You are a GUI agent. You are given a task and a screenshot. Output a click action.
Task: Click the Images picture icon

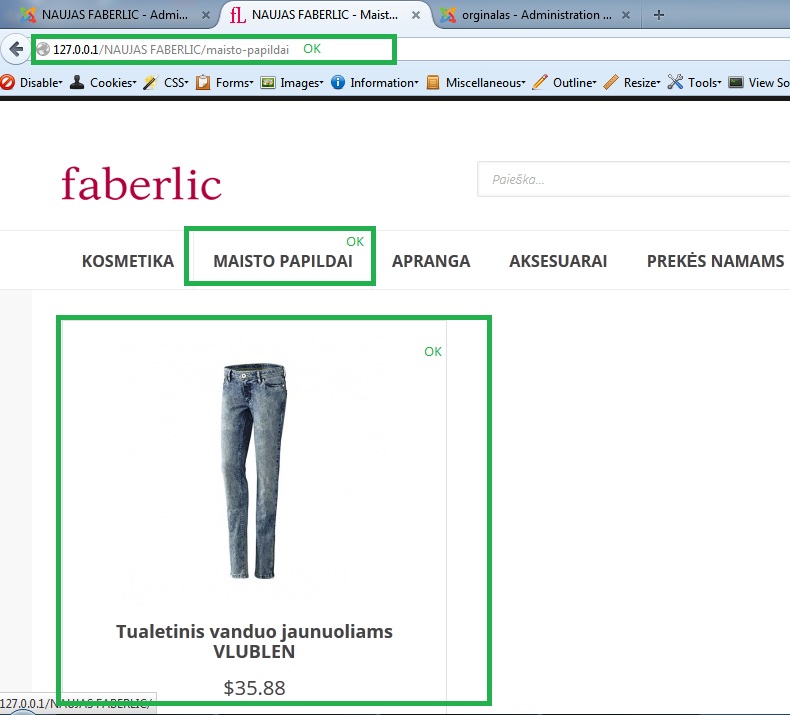[x=268, y=82]
